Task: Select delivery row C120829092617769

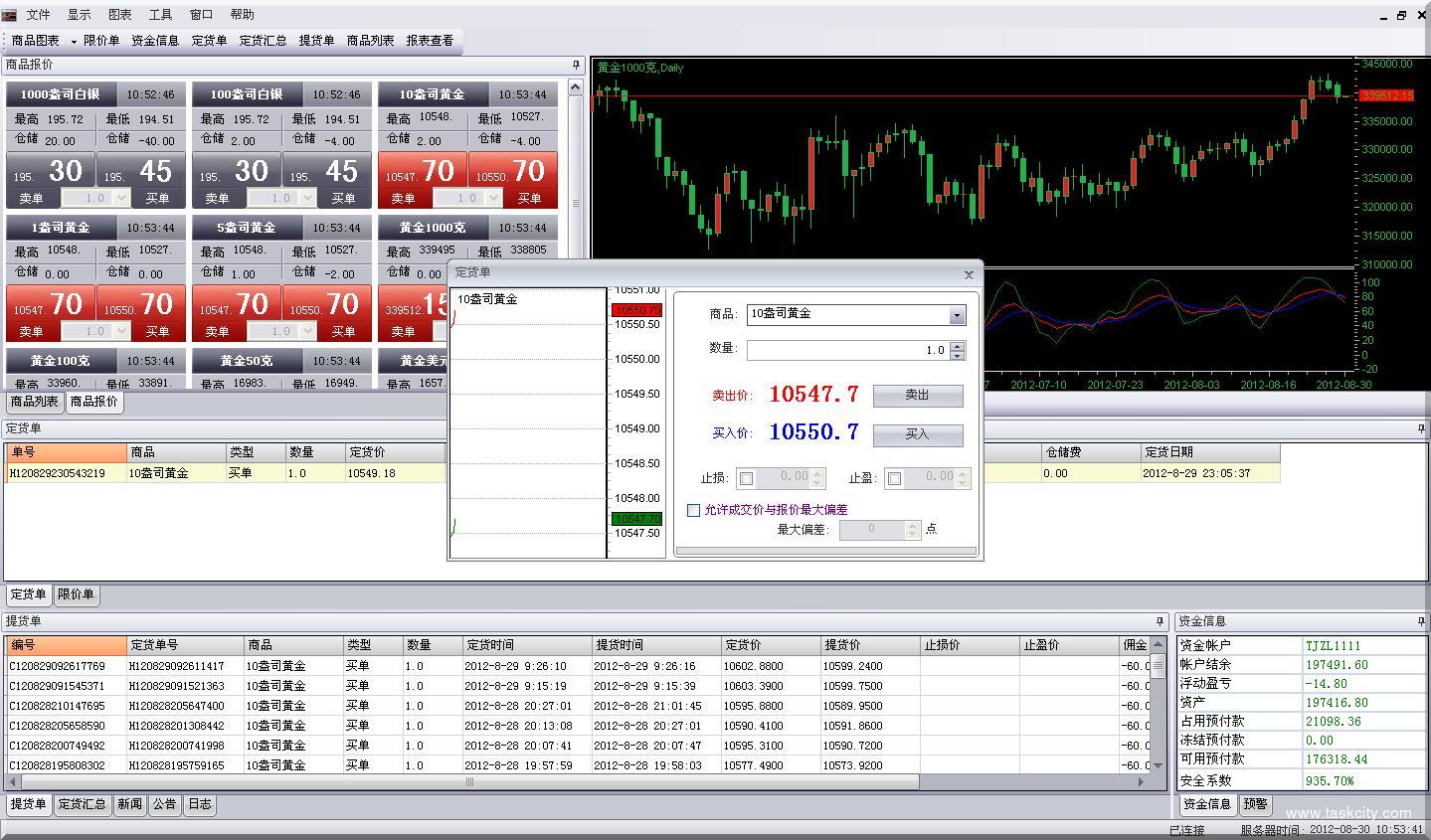Action: [x=579, y=666]
